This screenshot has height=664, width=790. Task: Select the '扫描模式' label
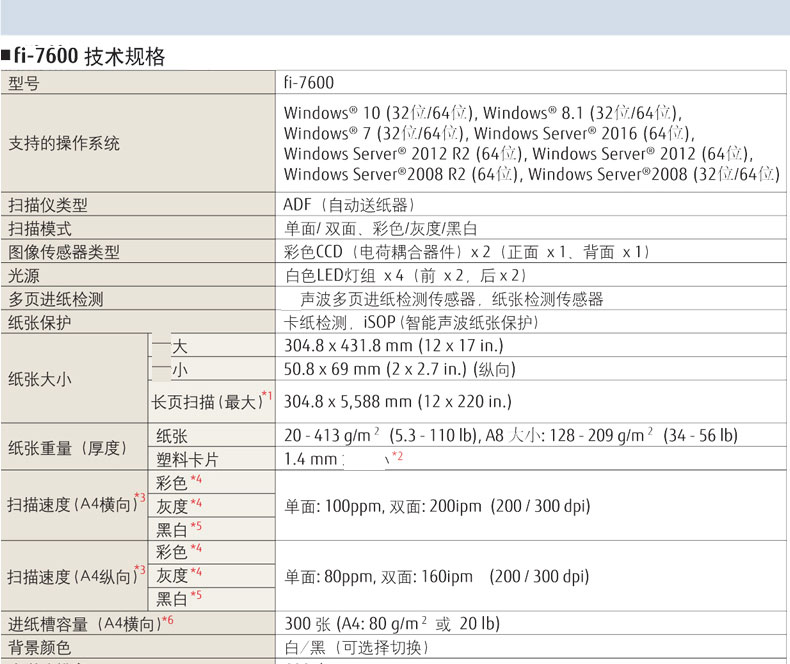[40, 229]
